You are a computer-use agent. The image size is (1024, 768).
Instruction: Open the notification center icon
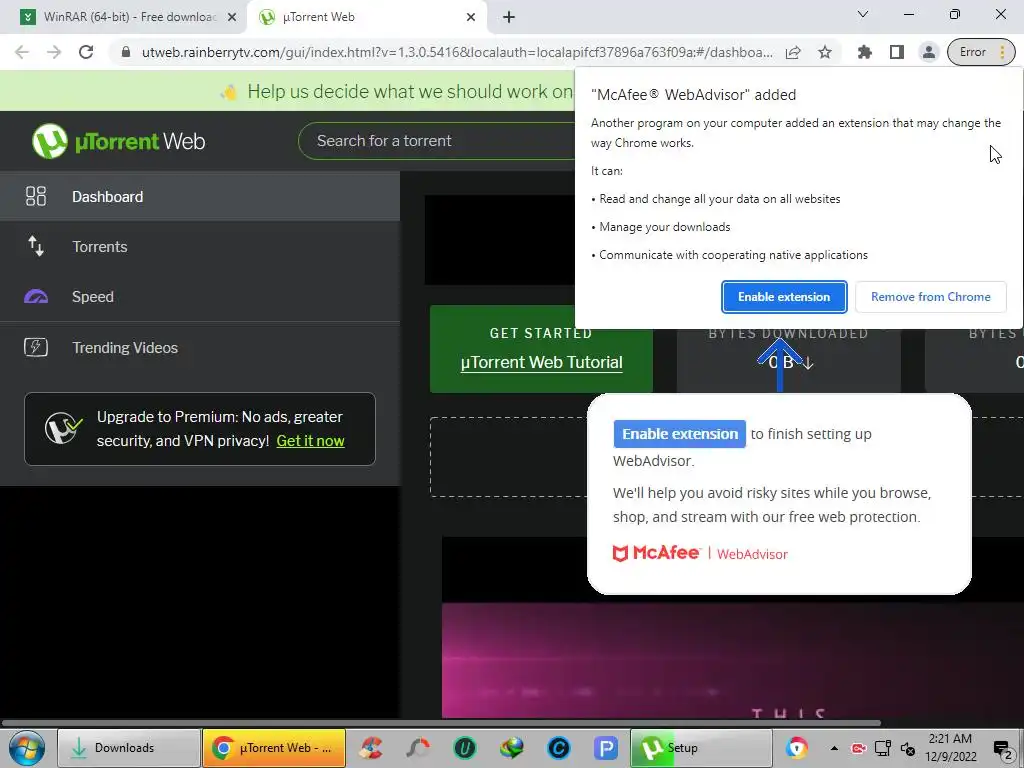point(1002,748)
